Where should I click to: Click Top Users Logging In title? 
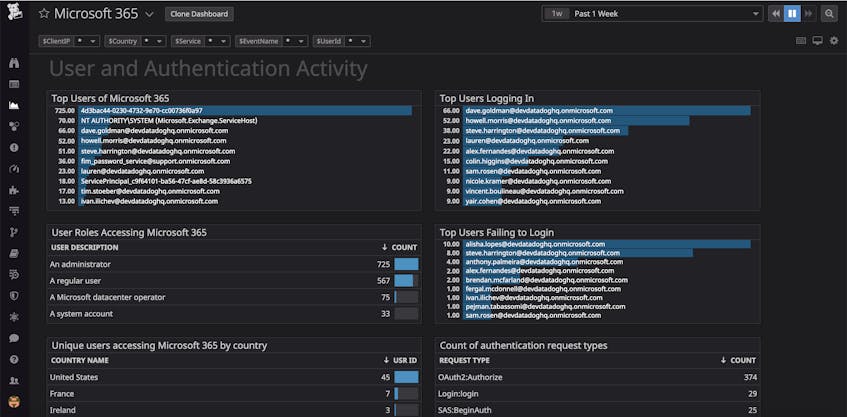pos(487,98)
